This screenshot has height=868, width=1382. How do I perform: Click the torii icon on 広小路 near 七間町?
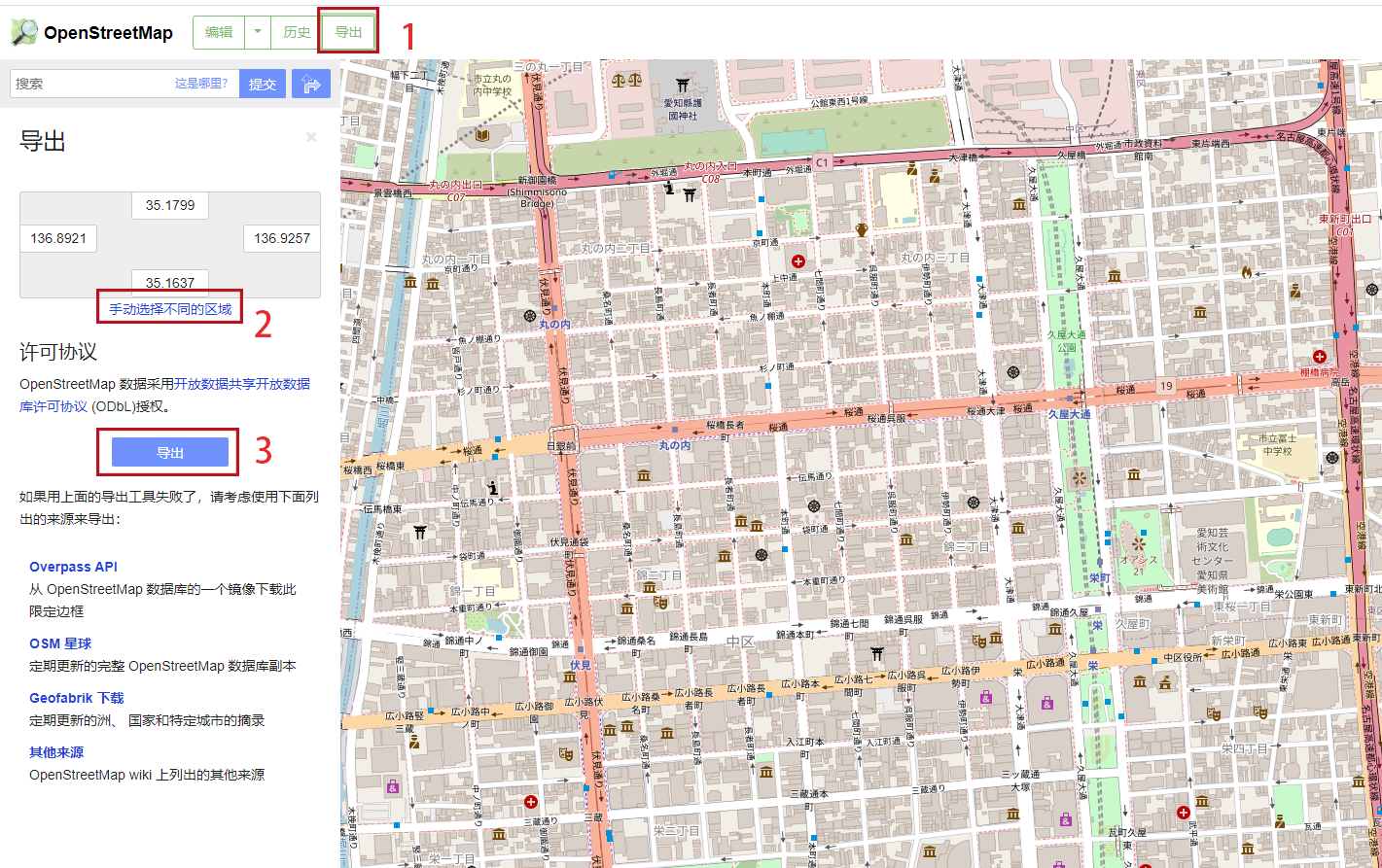(x=877, y=653)
